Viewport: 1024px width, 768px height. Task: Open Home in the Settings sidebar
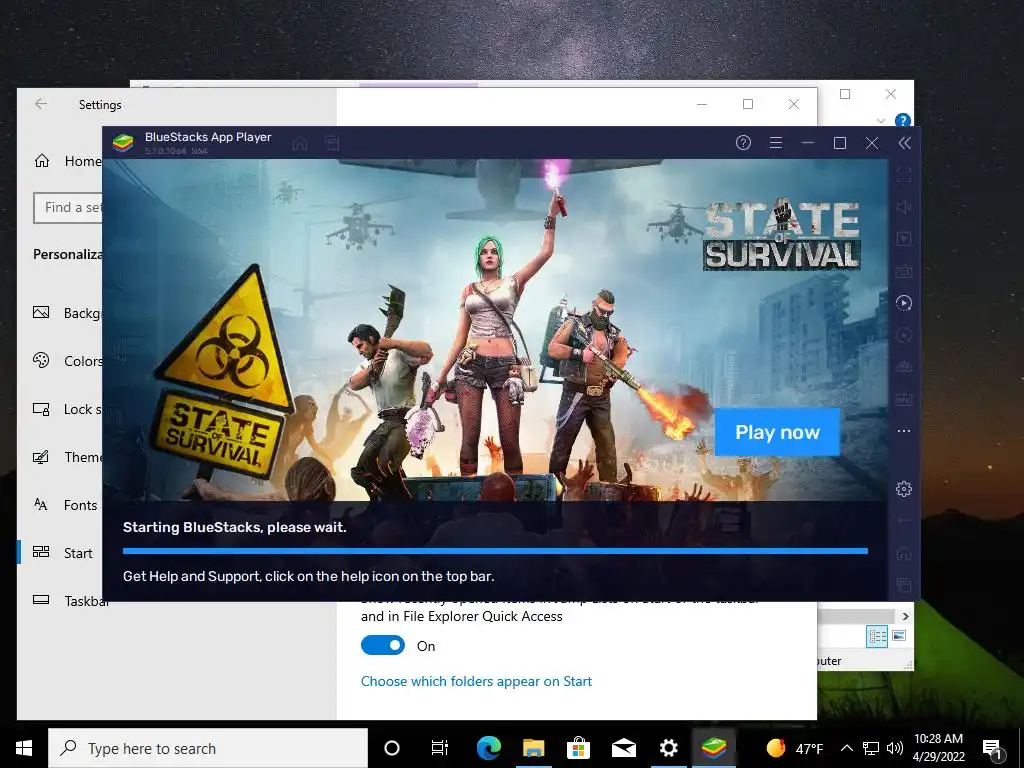click(68, 161)
